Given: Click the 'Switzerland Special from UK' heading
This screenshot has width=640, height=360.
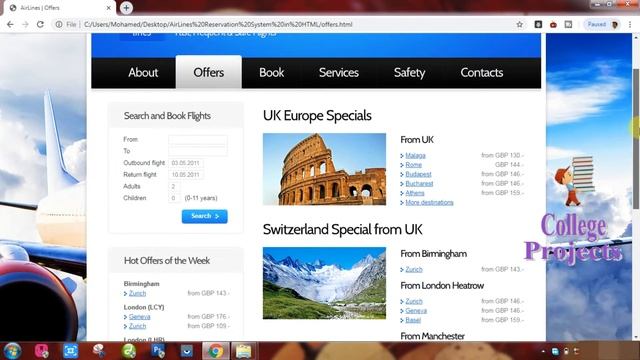Looking at the screenshot, I should click(x=342, y=229).
